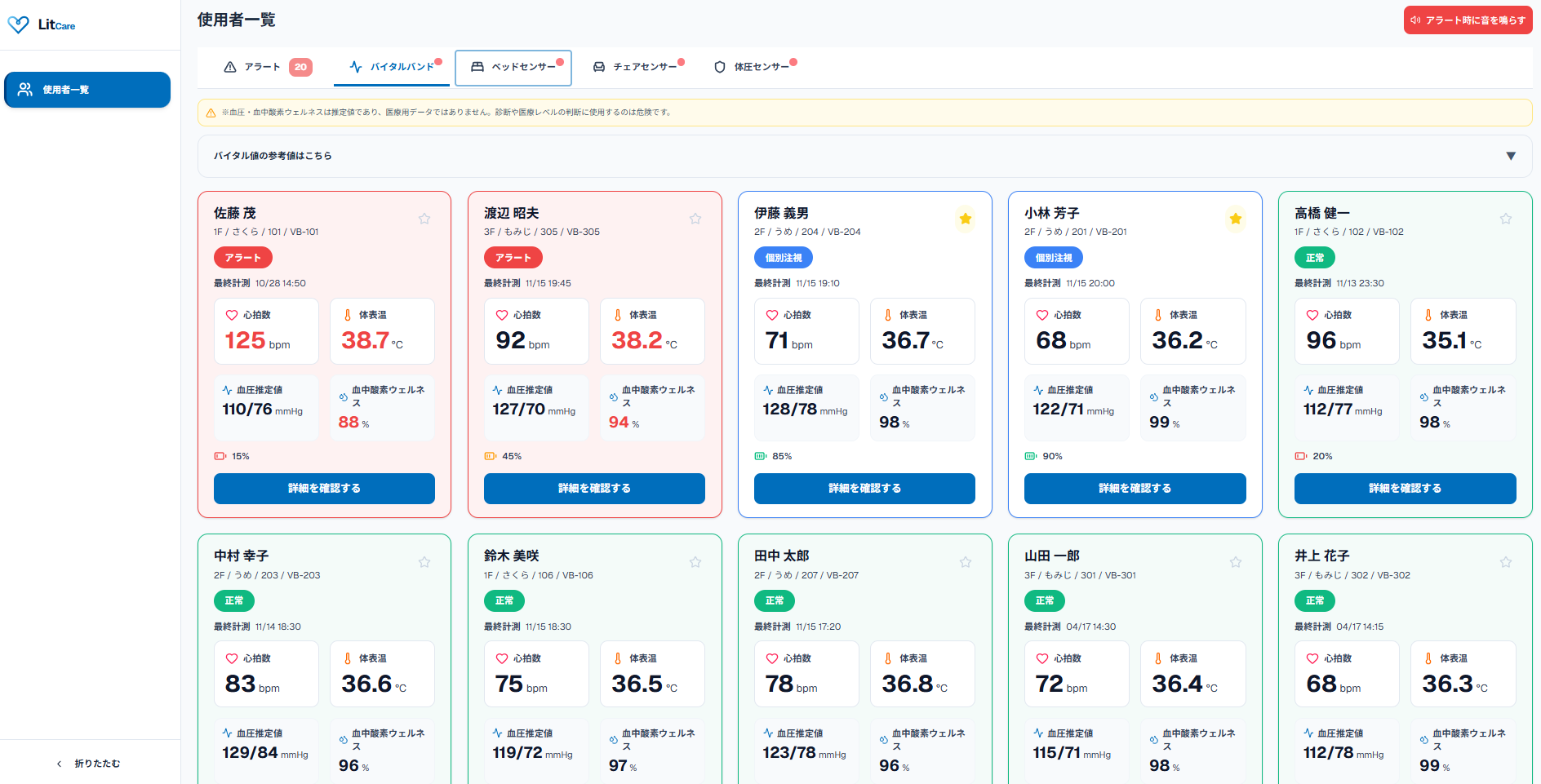Expand the バイタル値の参考値はこちら section arrow

(x=1511, y=156)
